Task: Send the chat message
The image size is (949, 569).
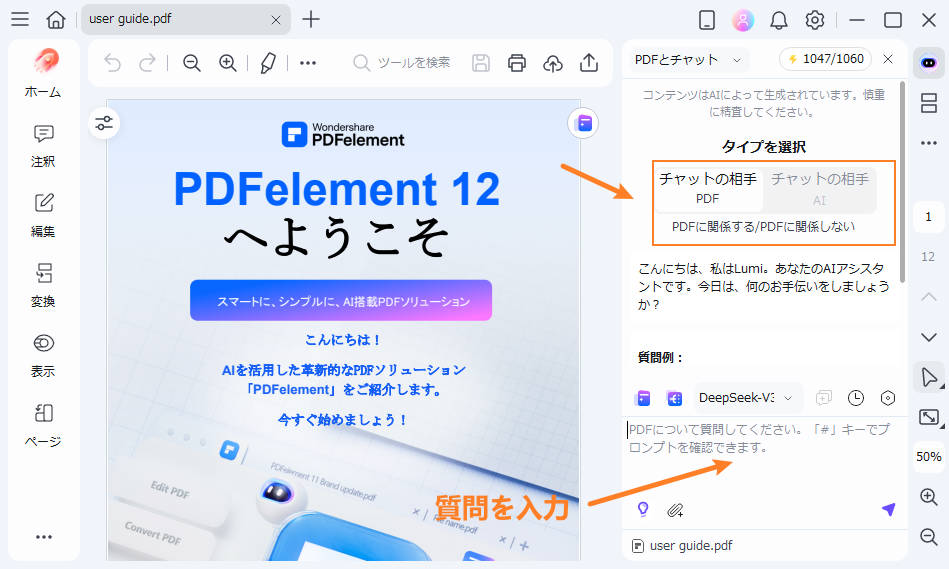Action: tap(888, 510)
